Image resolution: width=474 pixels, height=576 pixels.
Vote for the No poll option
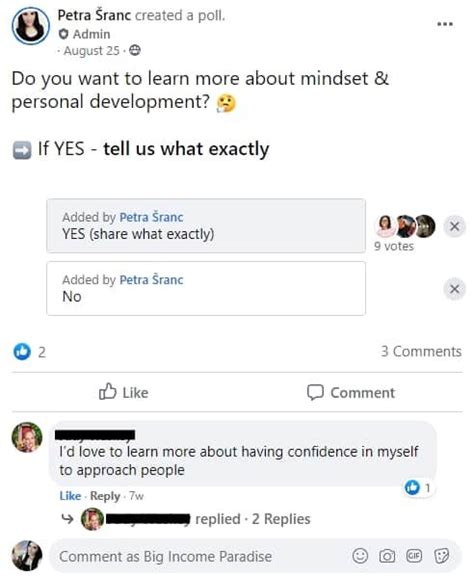pyautogui.click(x=206, y=288)
